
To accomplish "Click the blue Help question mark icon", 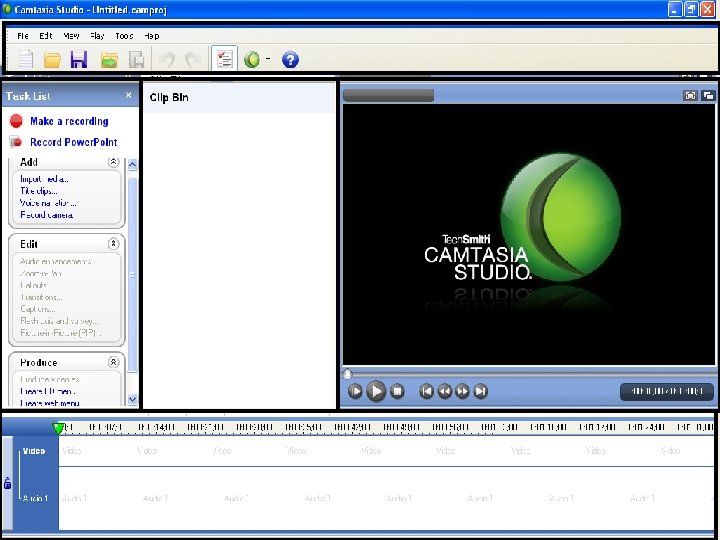I will click(290, 60).
